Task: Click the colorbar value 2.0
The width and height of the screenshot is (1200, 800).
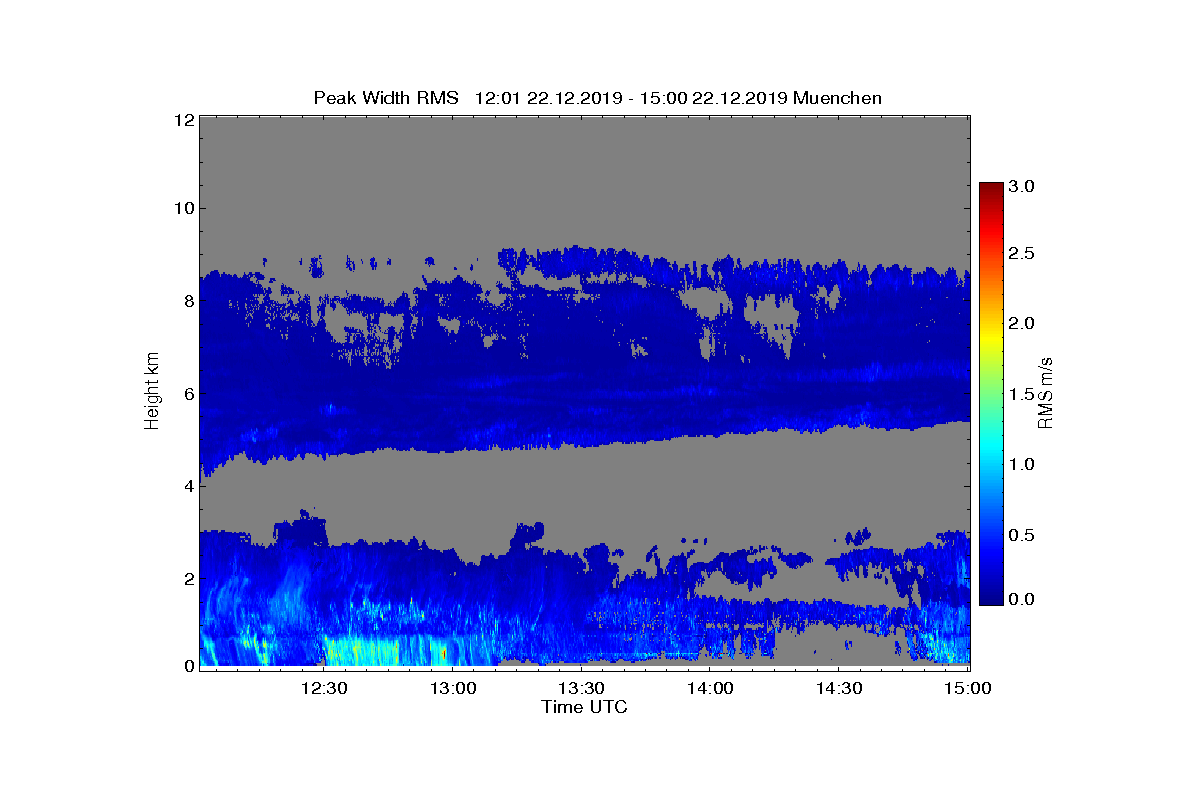Action: coord(1023,324)
